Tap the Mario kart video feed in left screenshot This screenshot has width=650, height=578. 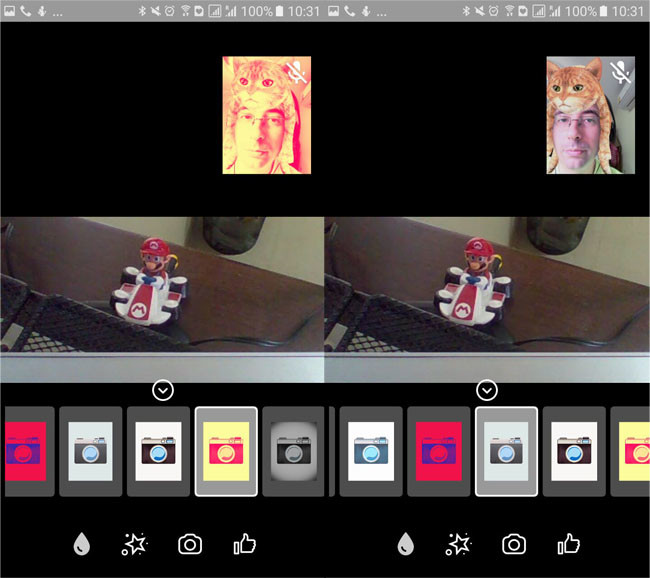(x=162, y=299)
